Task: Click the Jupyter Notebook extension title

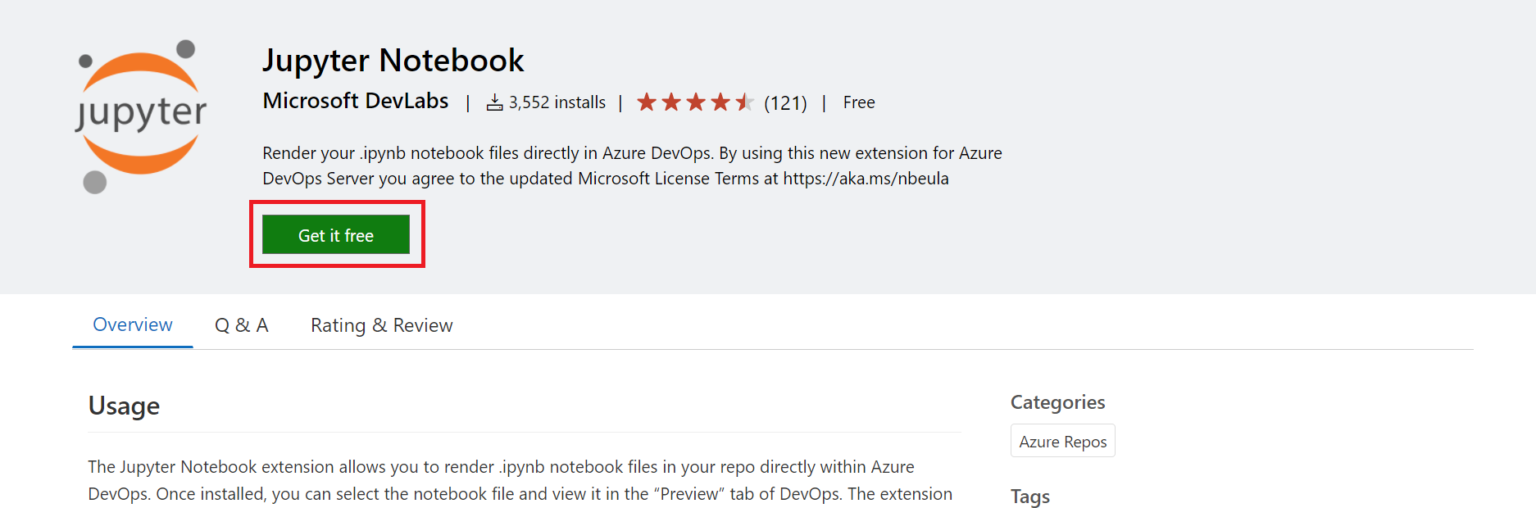Action: click(x=393, y=60)
